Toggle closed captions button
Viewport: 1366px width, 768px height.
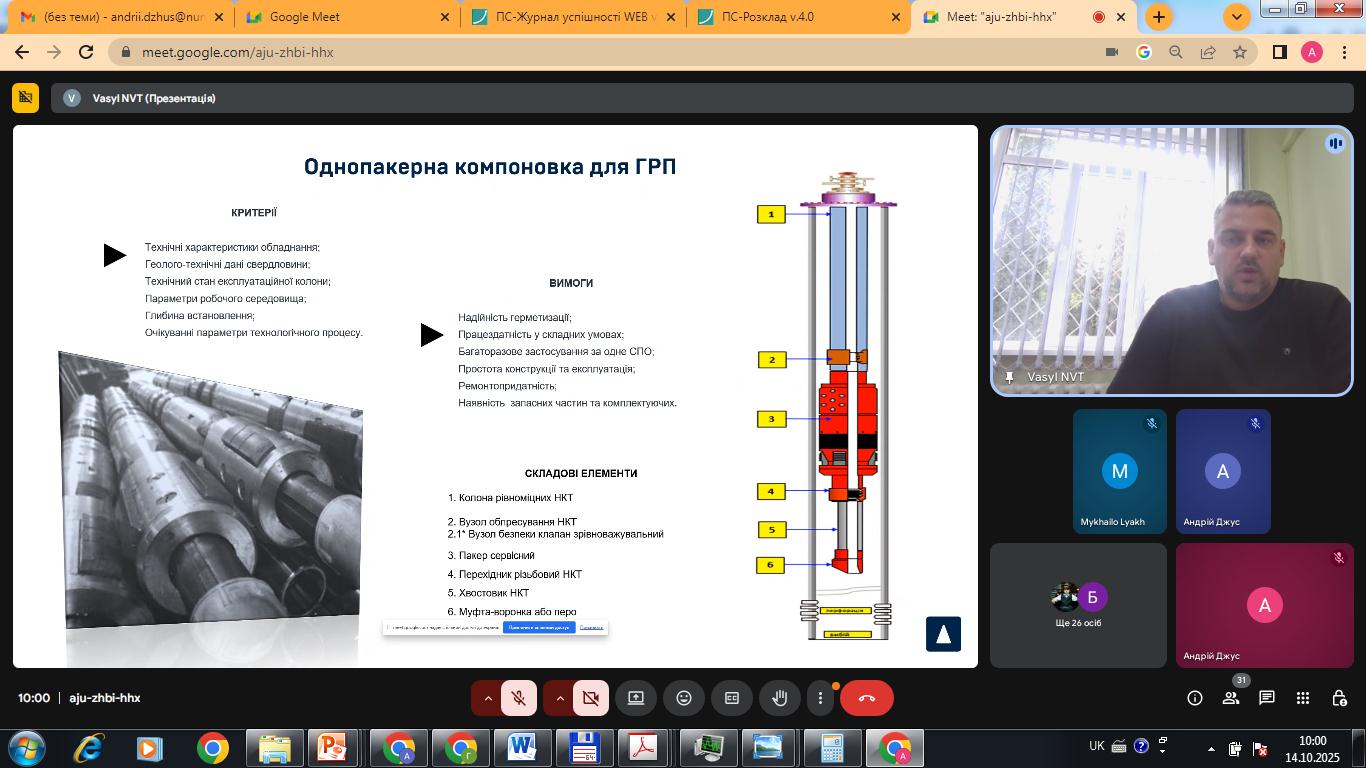pyautogui.click(x=732, y=698)
